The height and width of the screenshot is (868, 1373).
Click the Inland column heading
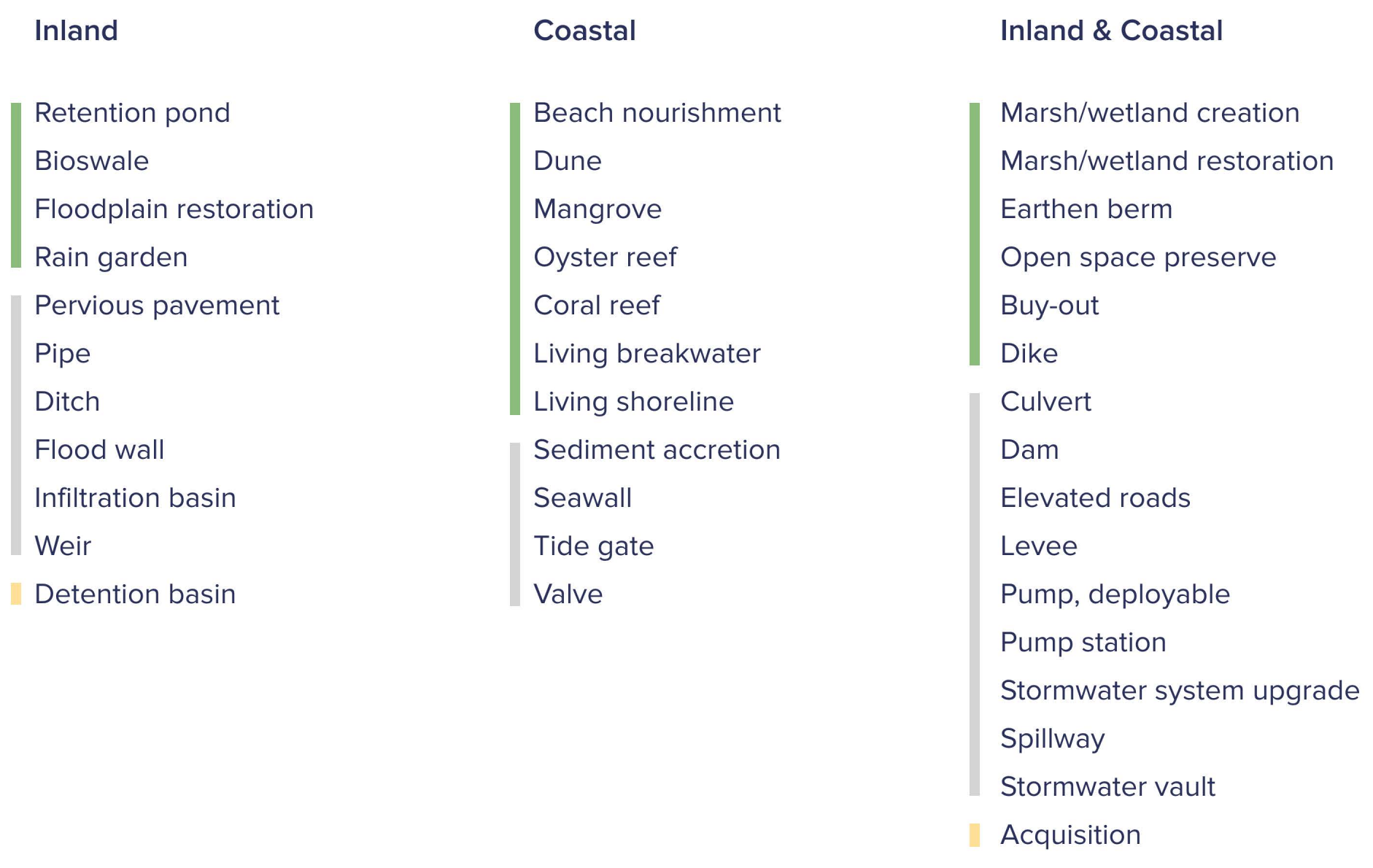click(76, 31)
